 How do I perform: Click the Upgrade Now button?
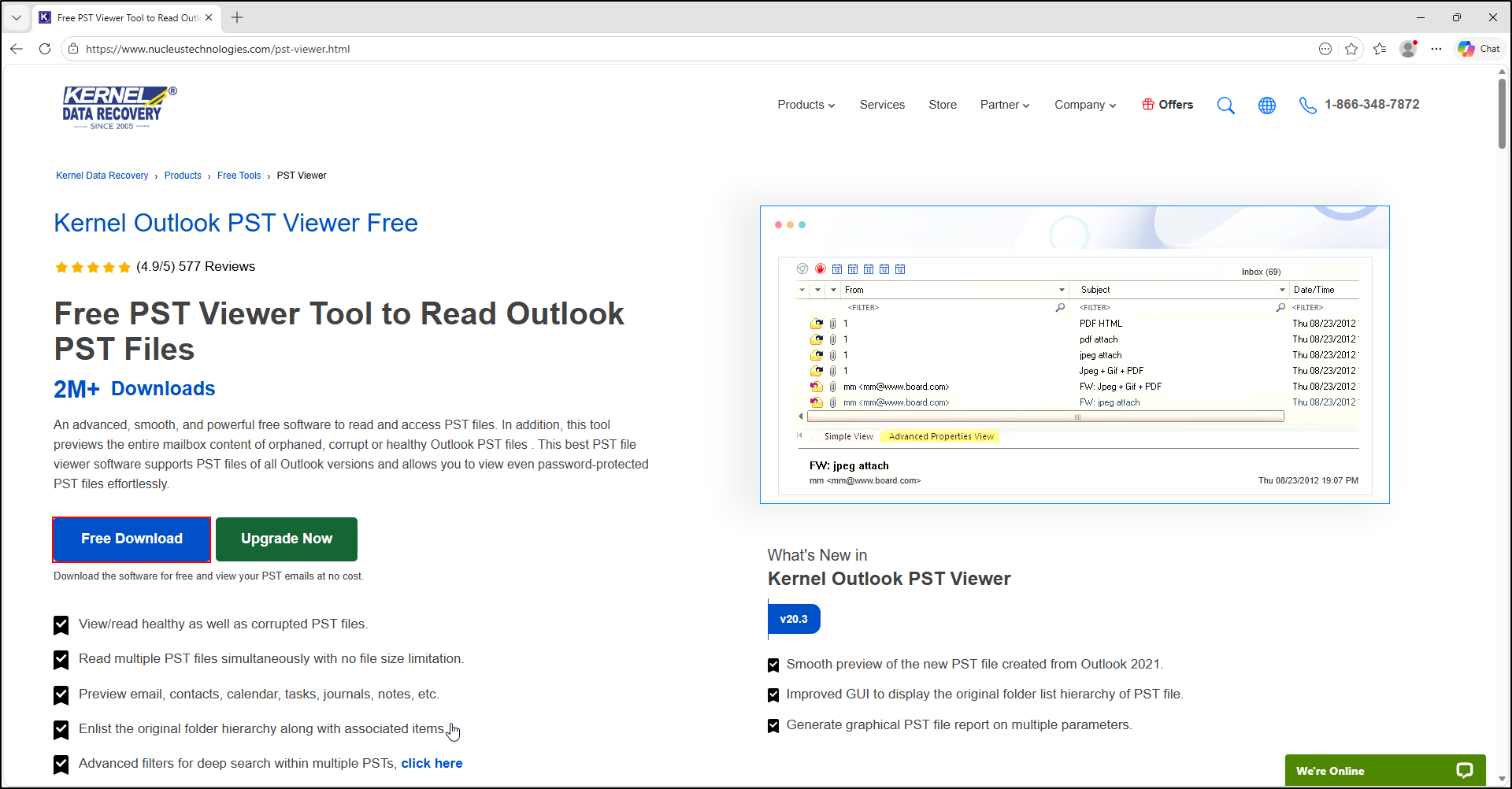(x=287, y=539)
